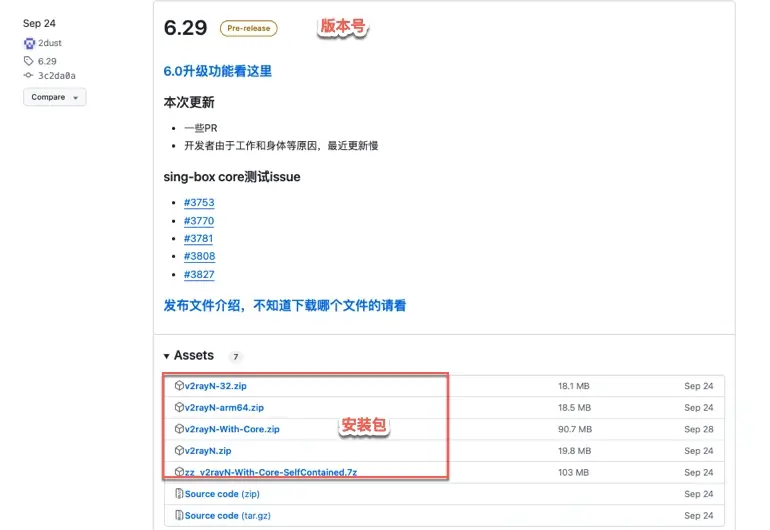The width and height of the screenshot is (770, 530).
Task: Open commit 3c2da0a
Action: click(57, 76)
